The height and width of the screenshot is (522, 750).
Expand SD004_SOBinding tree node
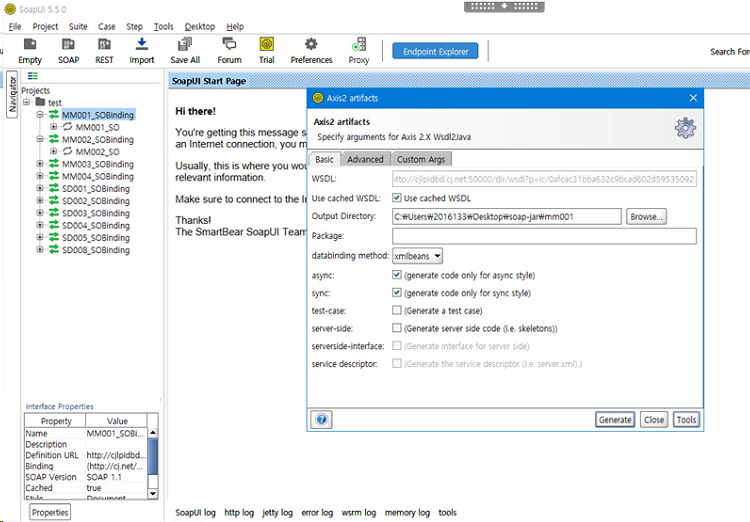(40, 225)
